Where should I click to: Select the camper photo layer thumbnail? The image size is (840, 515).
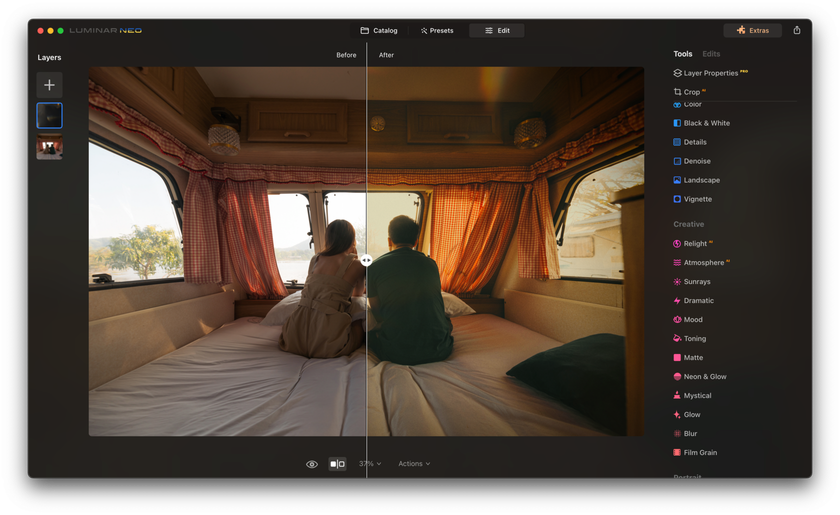(x=49, y=147)
